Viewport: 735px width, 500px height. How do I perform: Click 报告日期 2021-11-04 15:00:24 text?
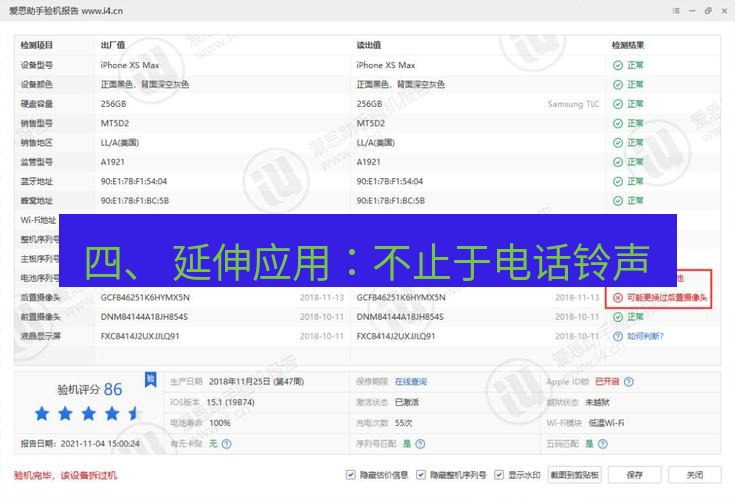[80, 444]
